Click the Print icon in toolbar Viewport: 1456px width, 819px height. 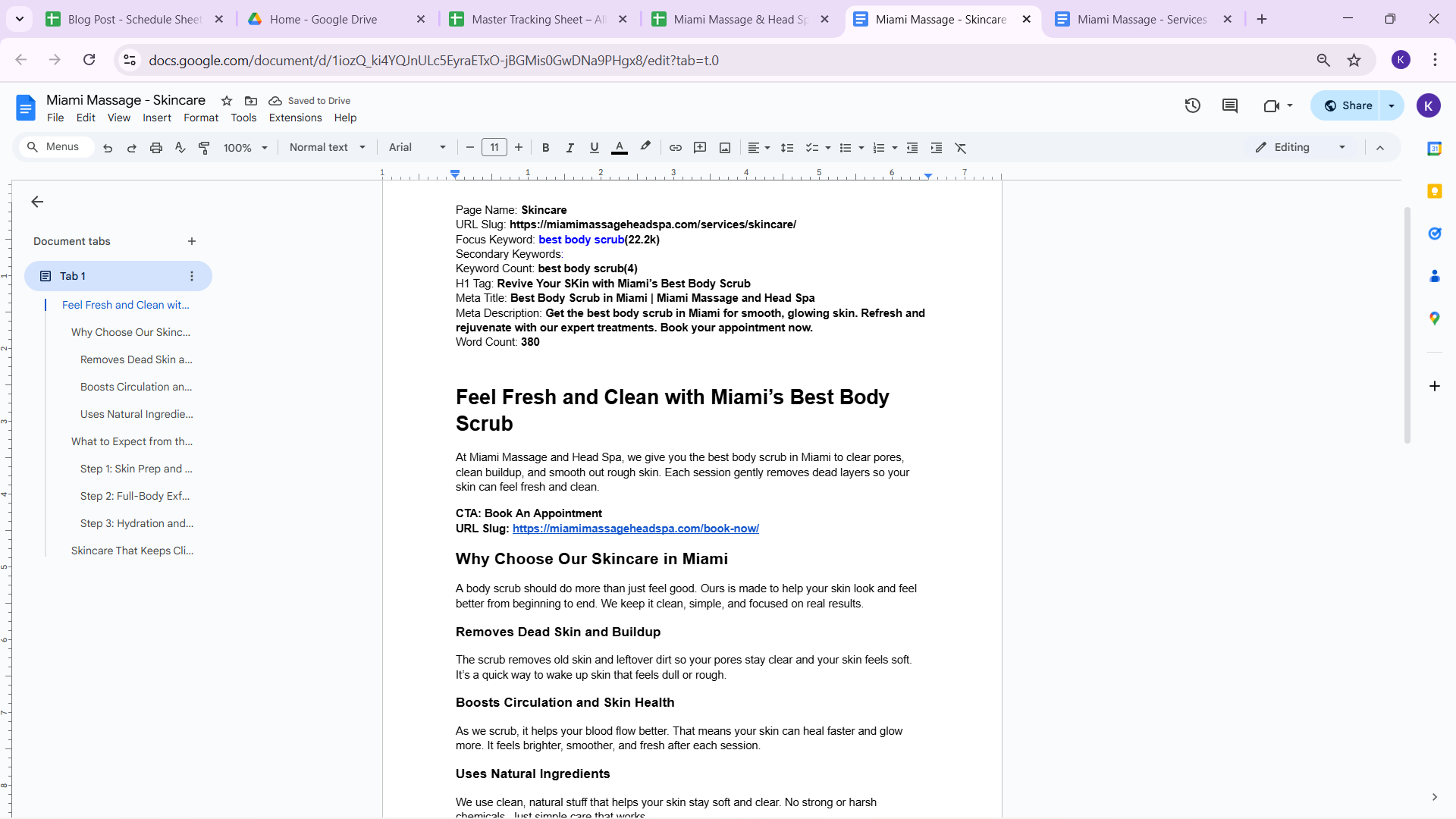tap(156, 148)
